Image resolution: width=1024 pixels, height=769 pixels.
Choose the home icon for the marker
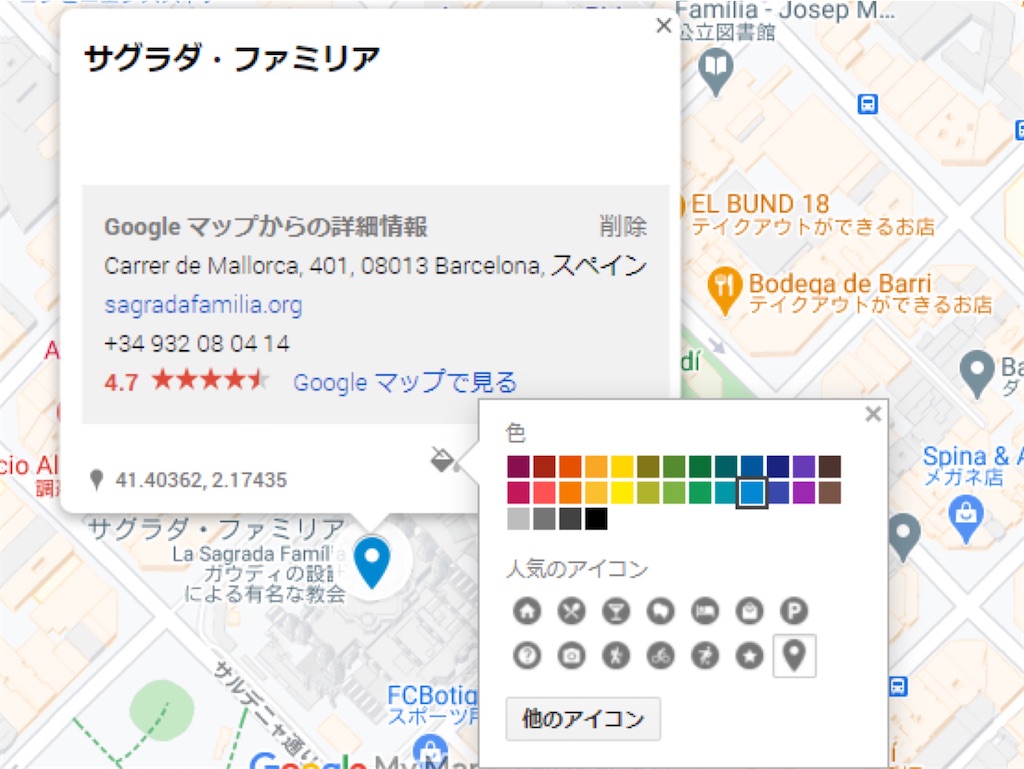click(527, 611)
